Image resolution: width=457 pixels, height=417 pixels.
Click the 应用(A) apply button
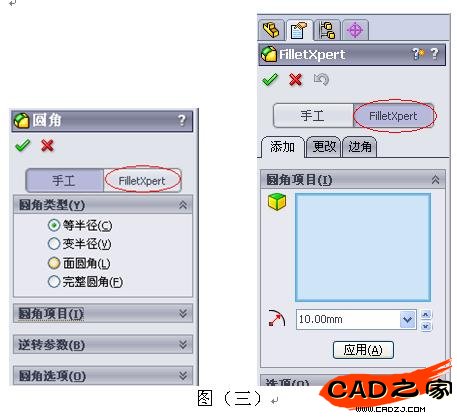coord(363,350)
